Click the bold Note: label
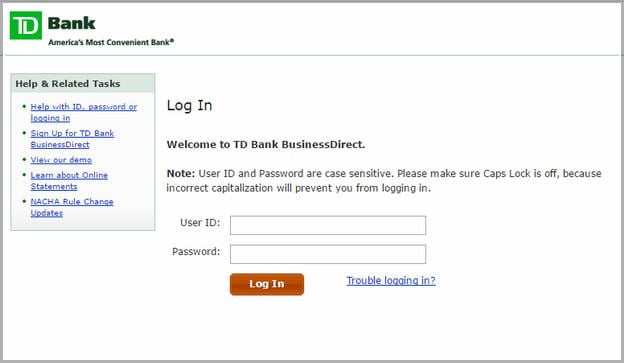 pos(181,174)
